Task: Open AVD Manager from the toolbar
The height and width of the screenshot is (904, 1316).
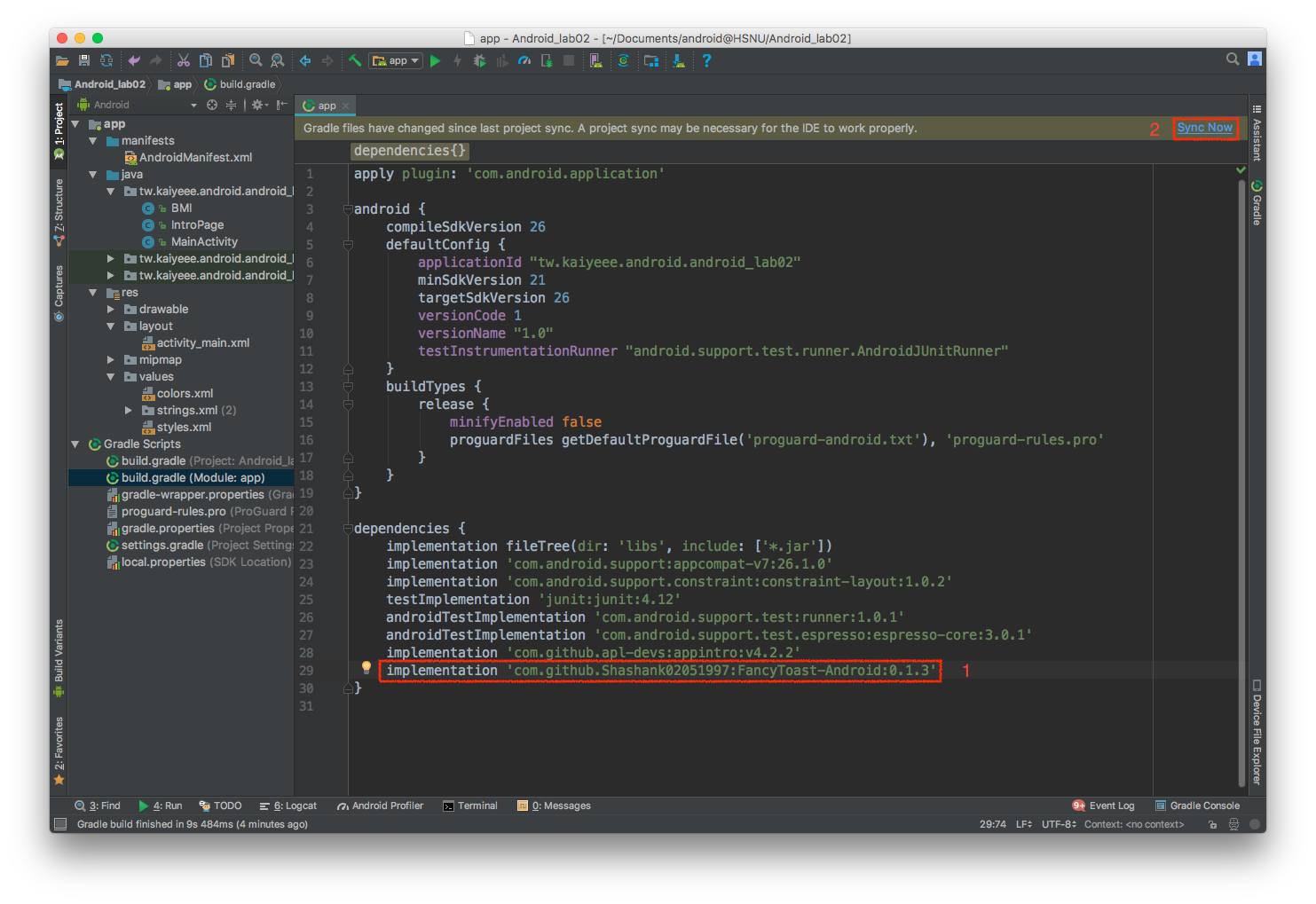Action: click(596, 60)
